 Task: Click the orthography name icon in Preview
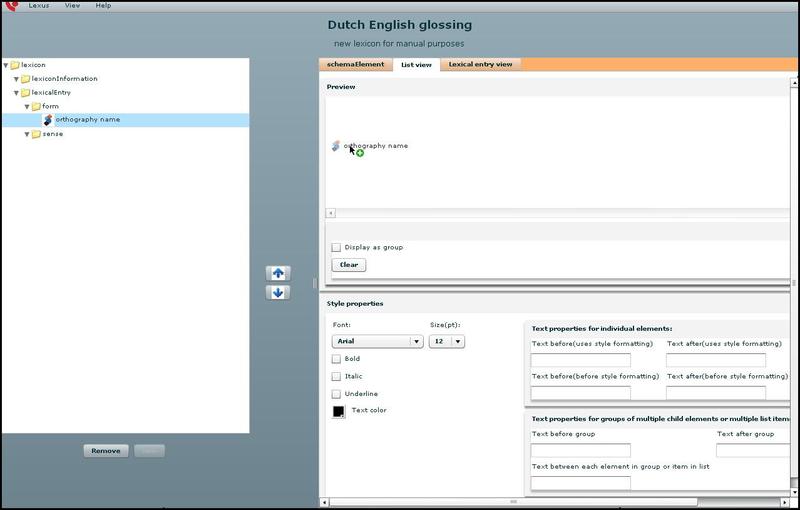[x=336, y=146]
